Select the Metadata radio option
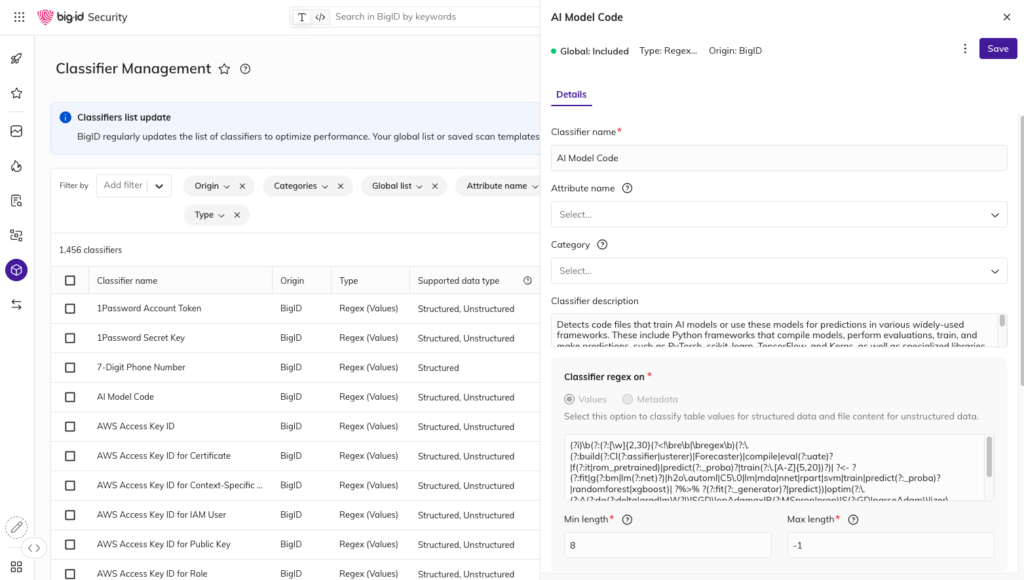Screen dimensions: 1024x580 coord(629,399)
